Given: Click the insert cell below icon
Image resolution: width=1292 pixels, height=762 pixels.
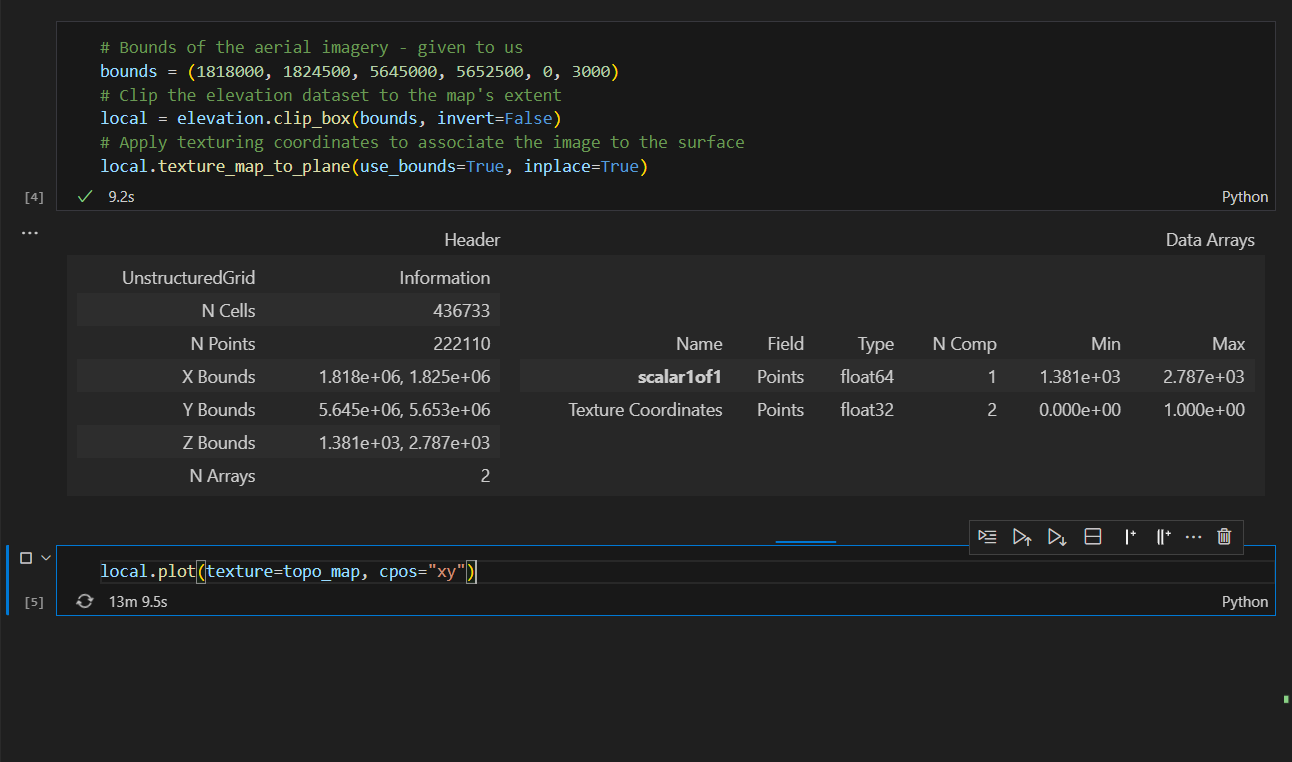Looking at the screenshot, I should pyautogui.click(x=1162, y=537).
